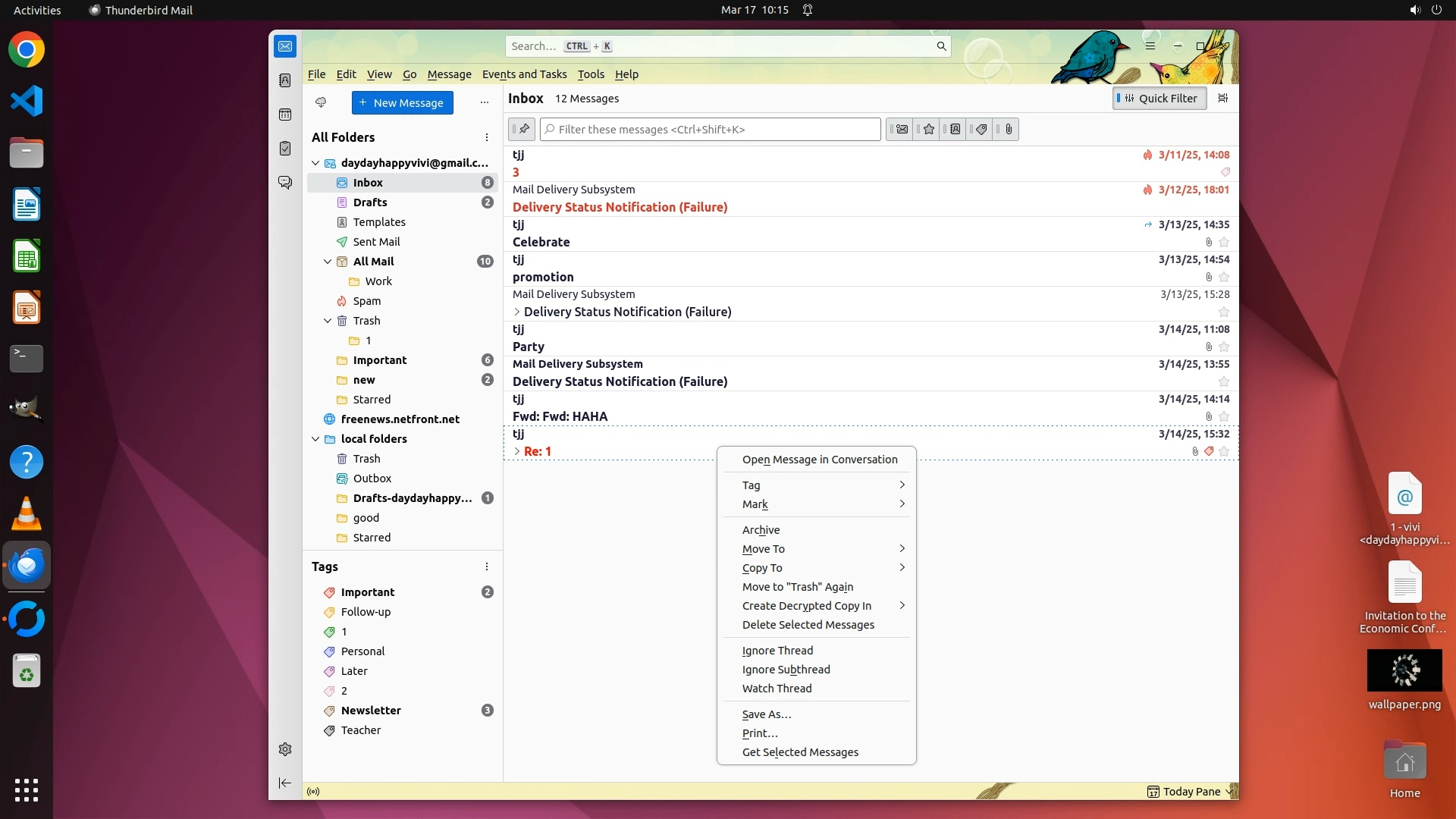Collapse the local folders account
The image size is (1456, 819).
tap(315, 439)
